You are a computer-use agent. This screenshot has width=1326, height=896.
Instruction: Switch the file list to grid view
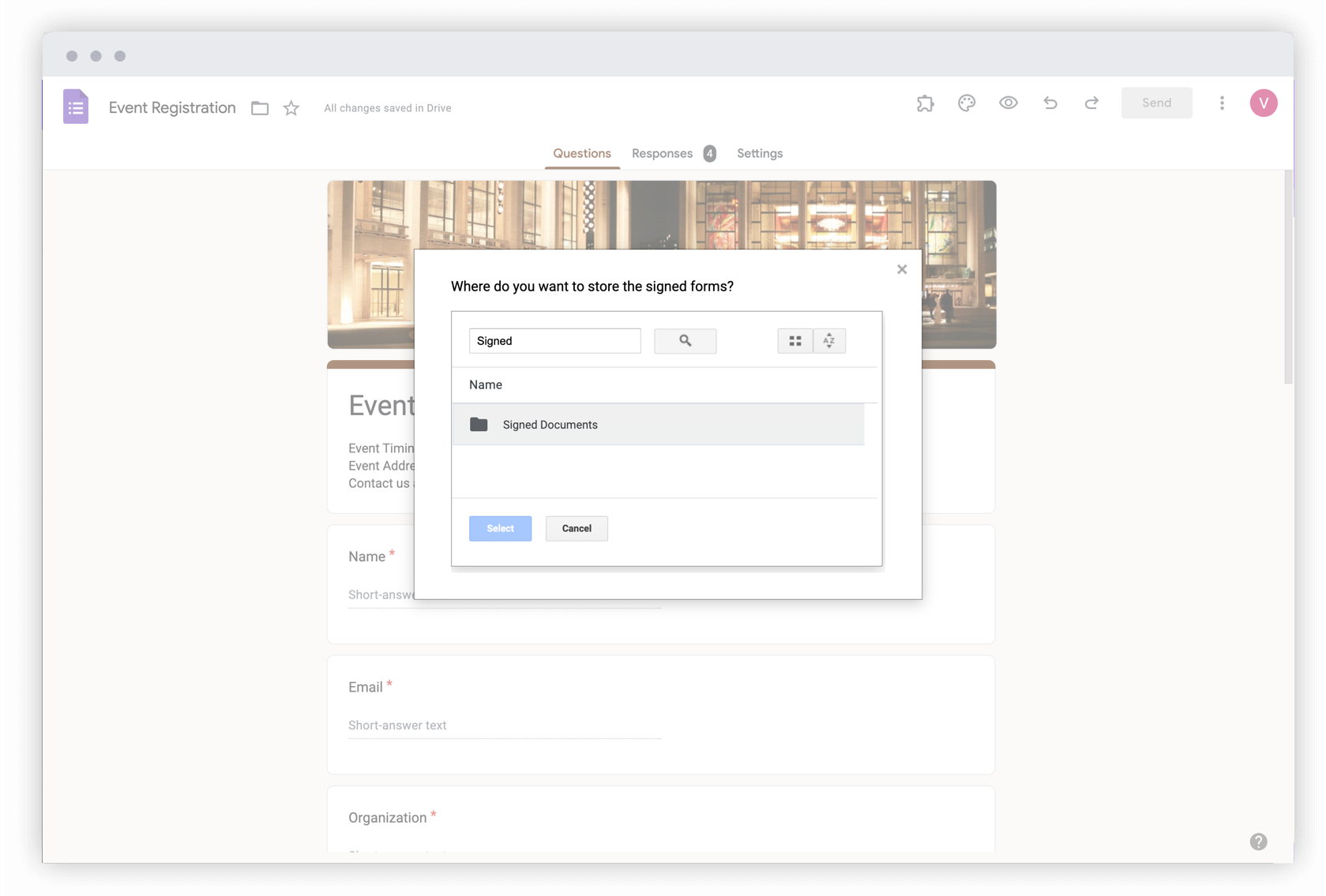[794, 340]
